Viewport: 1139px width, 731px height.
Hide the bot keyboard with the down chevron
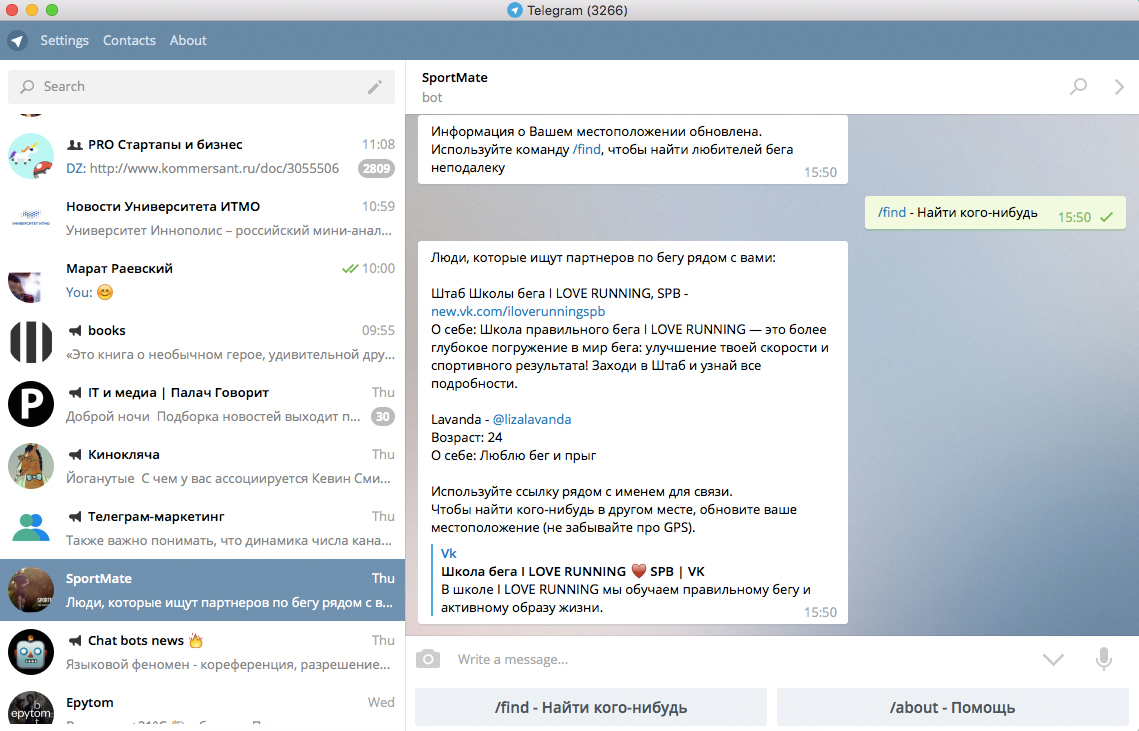pos(1052,659)
